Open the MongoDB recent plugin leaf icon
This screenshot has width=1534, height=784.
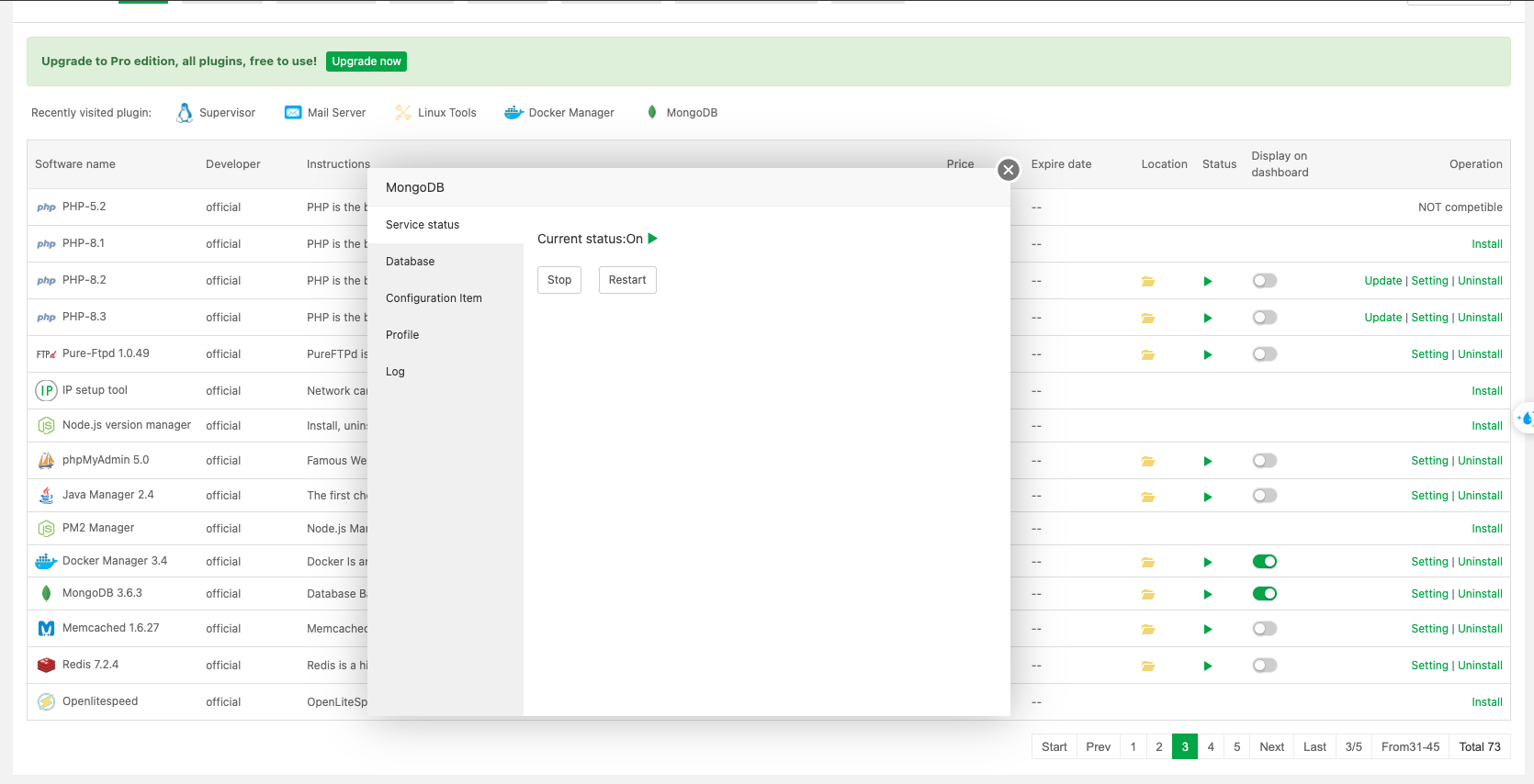[x=652, y=112]
